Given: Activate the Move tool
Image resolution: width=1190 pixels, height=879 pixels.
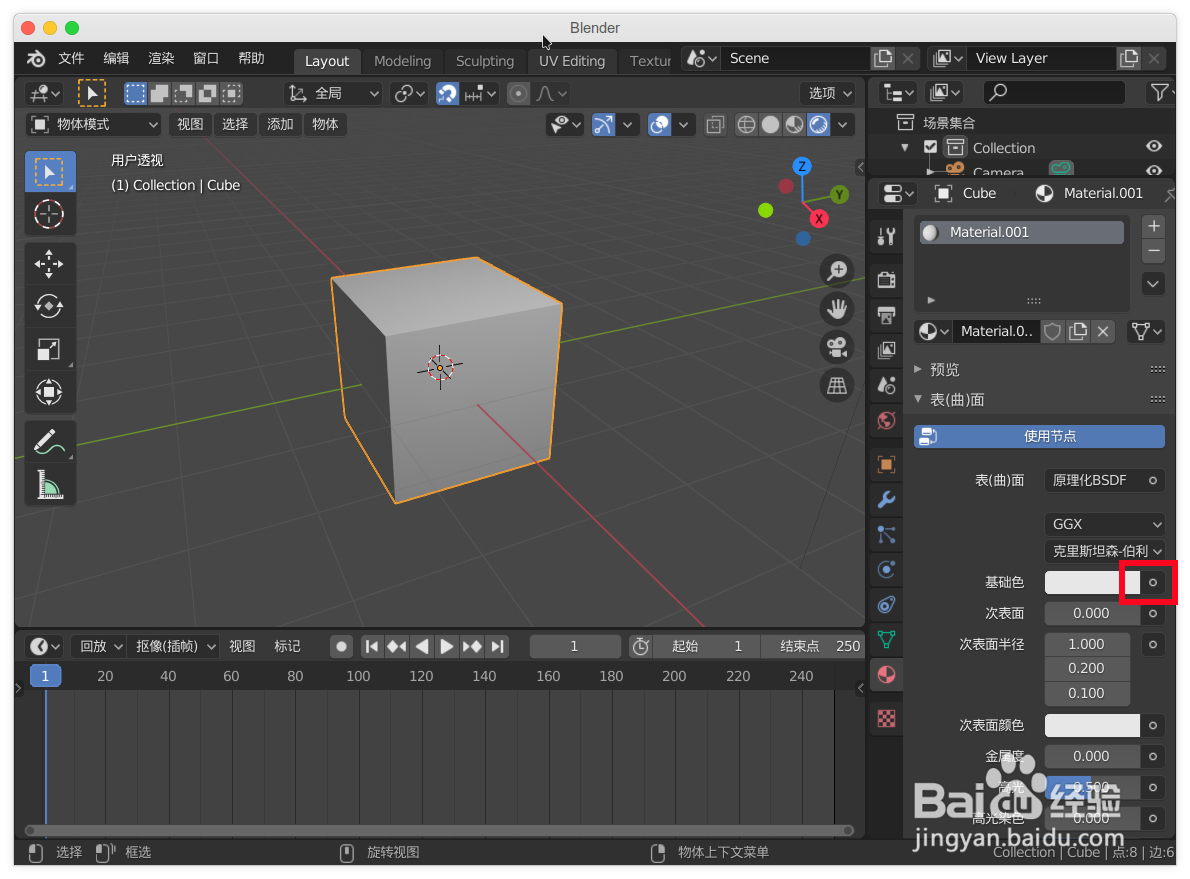Looking at the screenshot, I should click(x=49, y=264).
